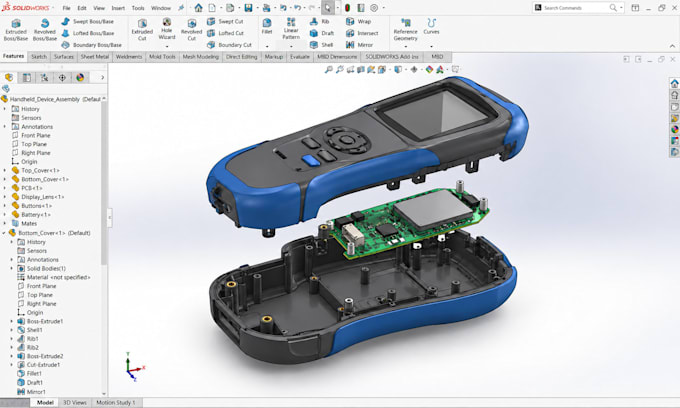Viewport: 680px width, 408px height.
Task: Select the Boundary Cut tool
Action: (229, 45)
